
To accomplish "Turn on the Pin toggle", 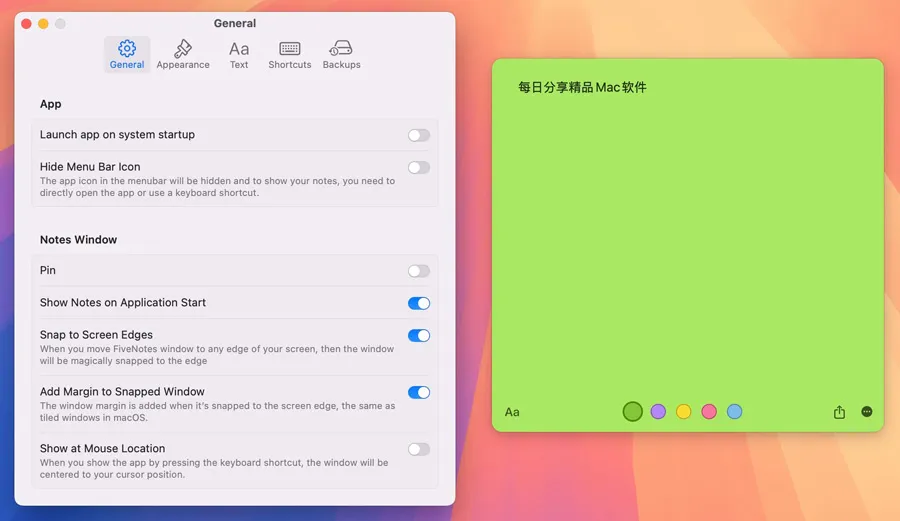I will click(419, 271).
